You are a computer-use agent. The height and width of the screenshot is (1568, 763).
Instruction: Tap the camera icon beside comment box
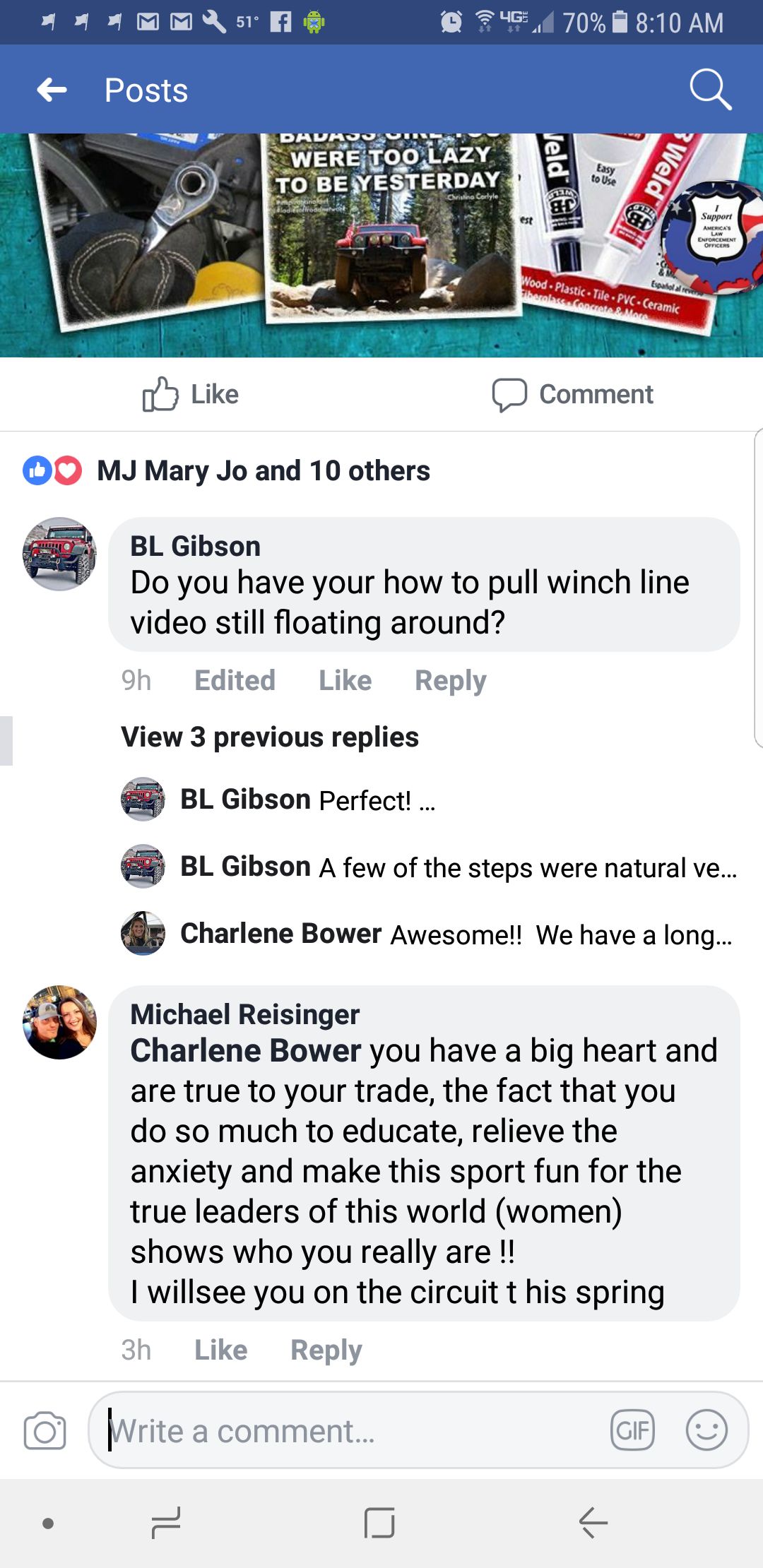point(45,1431)
